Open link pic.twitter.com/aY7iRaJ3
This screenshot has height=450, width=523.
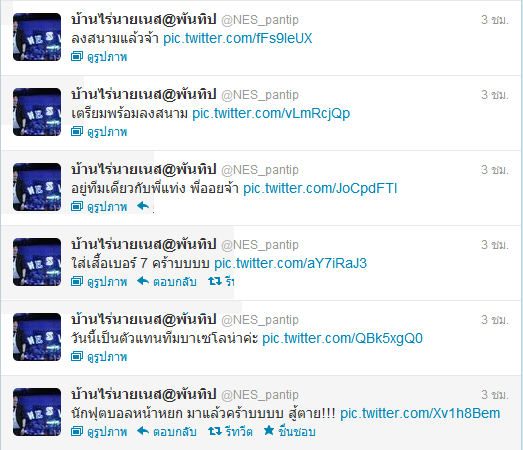click(x=291, y=264)
